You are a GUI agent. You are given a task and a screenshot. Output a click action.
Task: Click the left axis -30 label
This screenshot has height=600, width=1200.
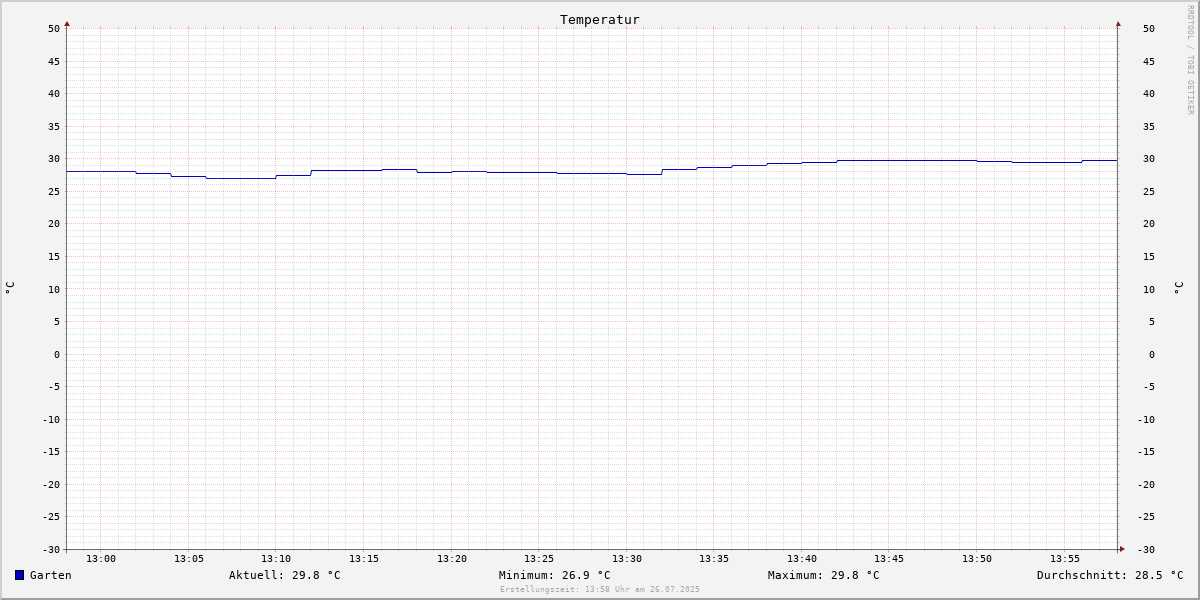tap(51, 549)
